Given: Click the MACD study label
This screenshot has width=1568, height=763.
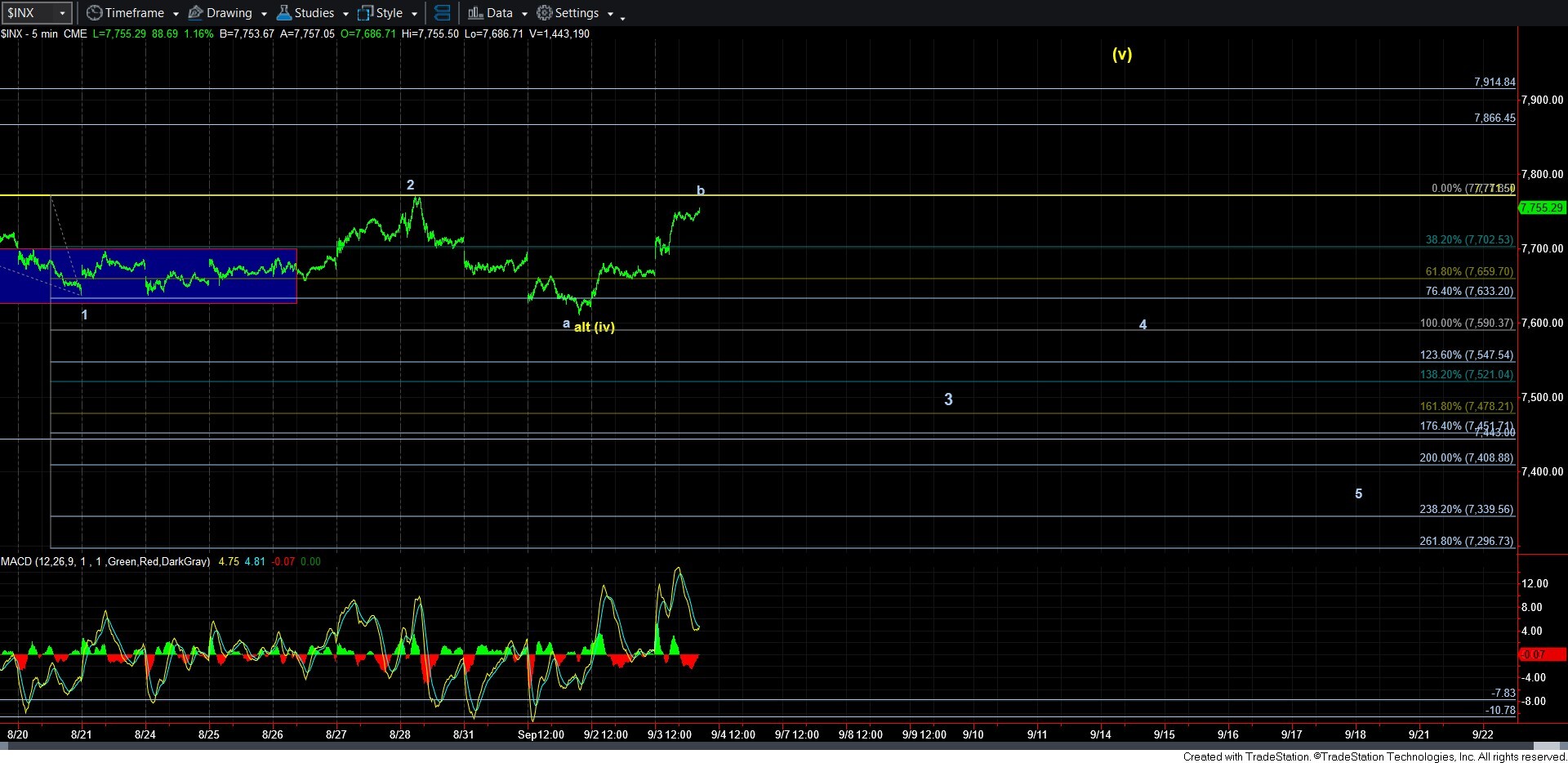Looking at the screenshot, I should (x=105, y=561).
